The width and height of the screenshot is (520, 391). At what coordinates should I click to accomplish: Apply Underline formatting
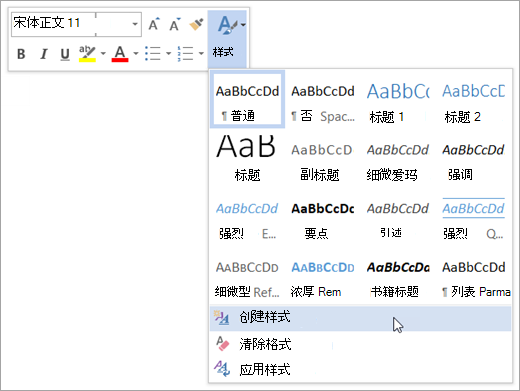(65, 54)
